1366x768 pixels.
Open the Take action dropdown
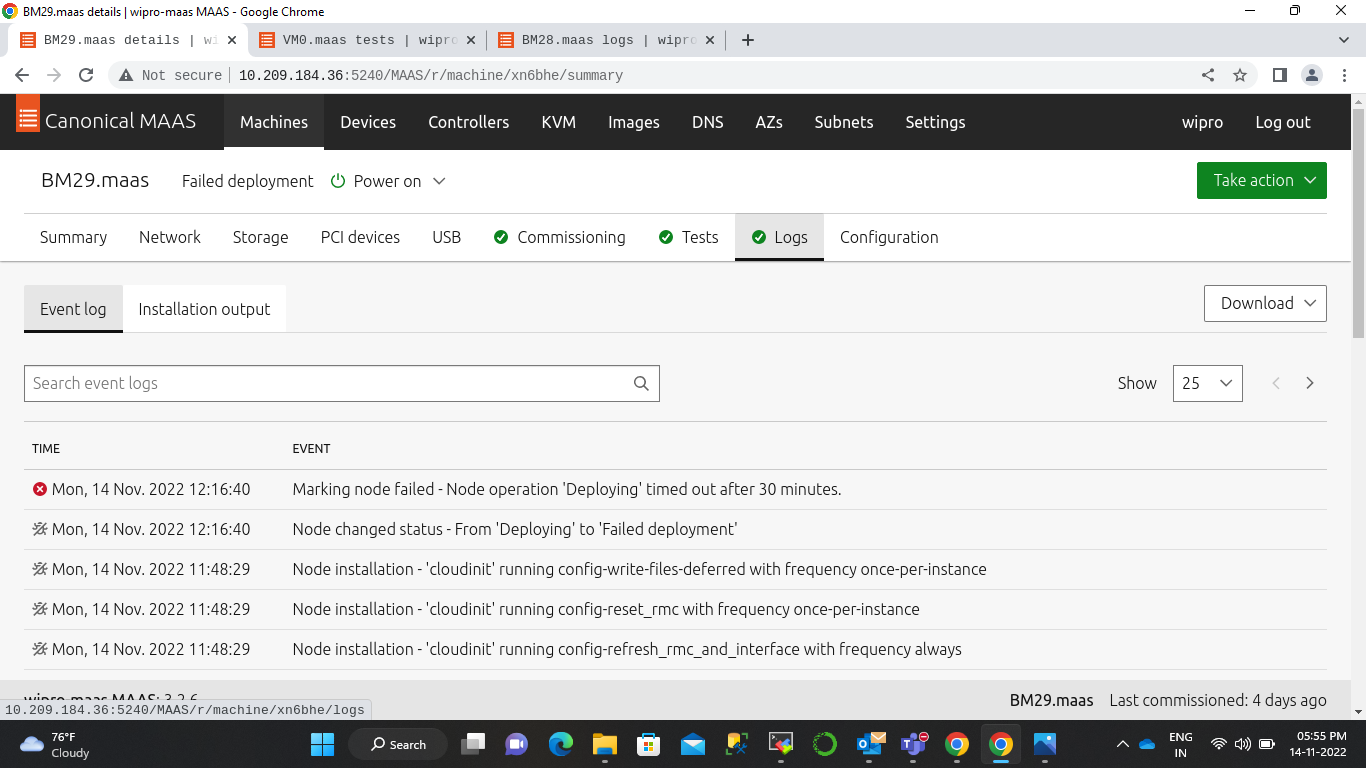coord(1261,181)
